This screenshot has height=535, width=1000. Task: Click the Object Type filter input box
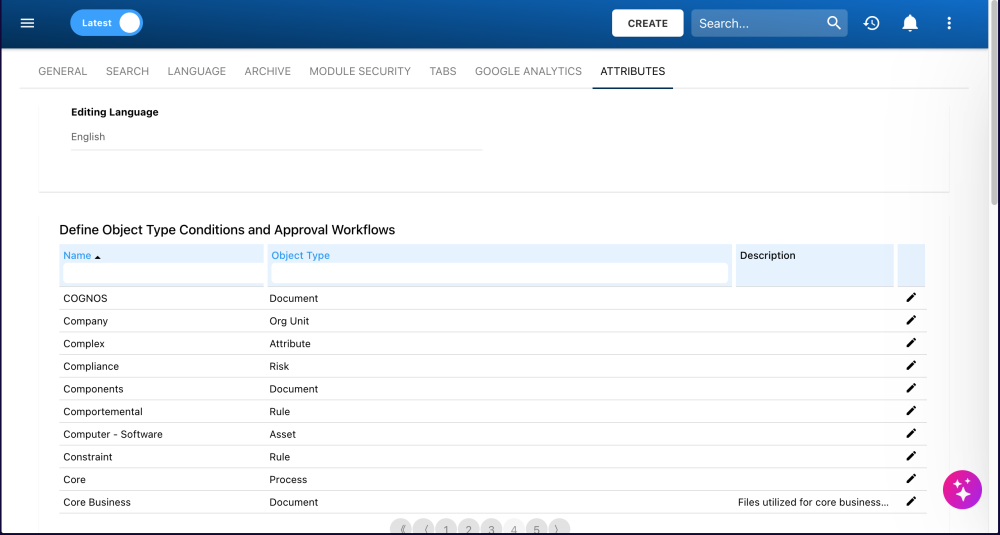coord(499,273)
